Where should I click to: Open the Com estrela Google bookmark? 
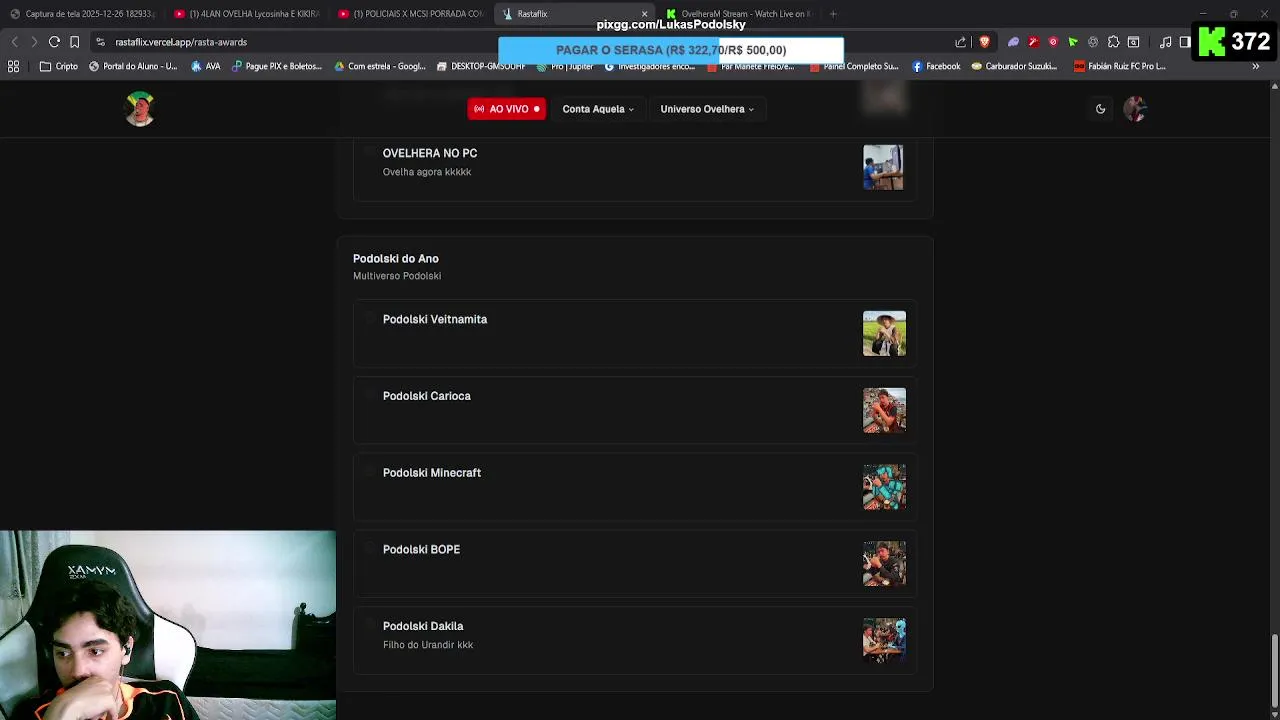coord(380,66)
